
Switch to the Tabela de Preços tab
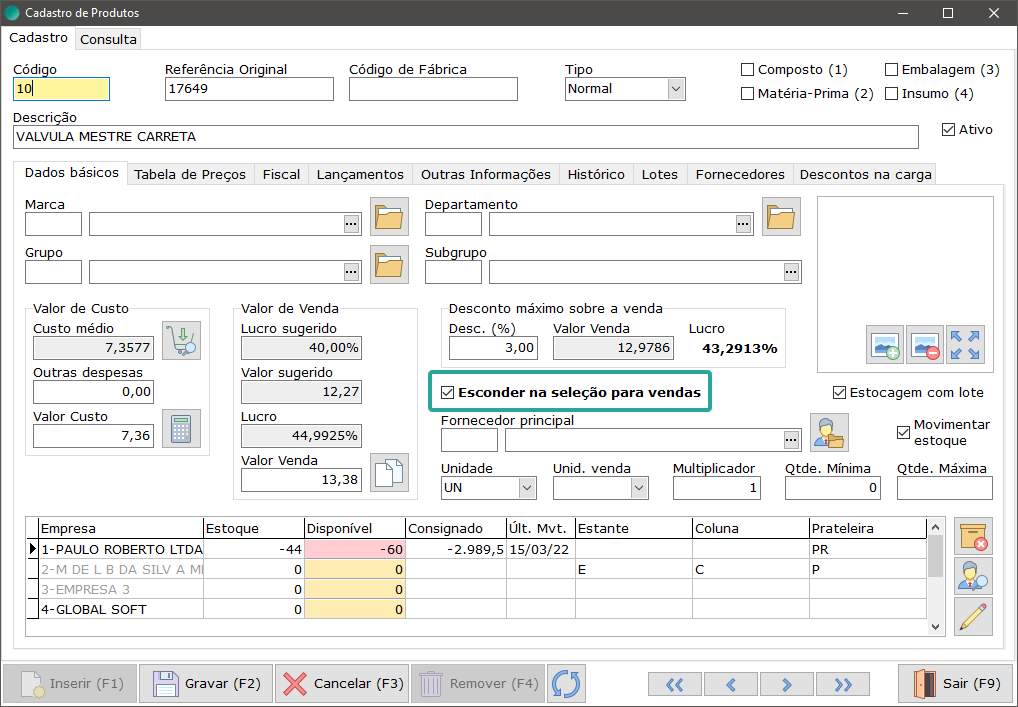tap(190, 174)
